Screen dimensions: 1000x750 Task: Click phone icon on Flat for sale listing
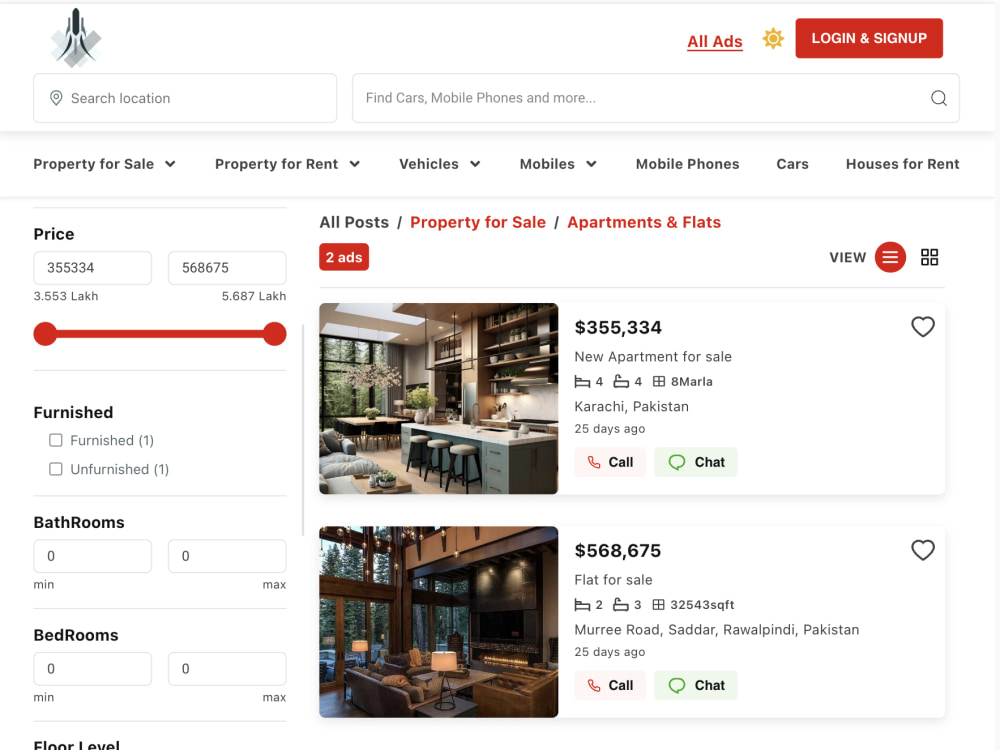pyautogui.click(x=594, y=686)
